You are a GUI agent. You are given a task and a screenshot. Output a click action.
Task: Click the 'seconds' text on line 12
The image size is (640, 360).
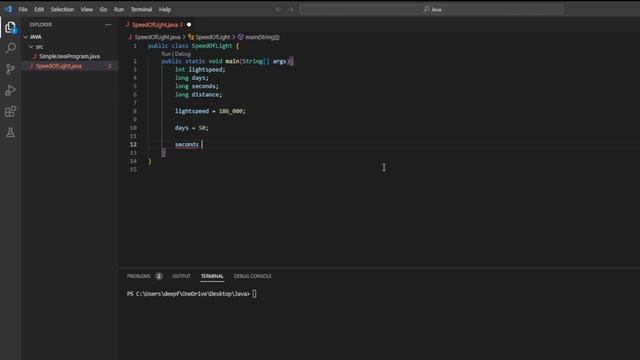pos(187,144)
